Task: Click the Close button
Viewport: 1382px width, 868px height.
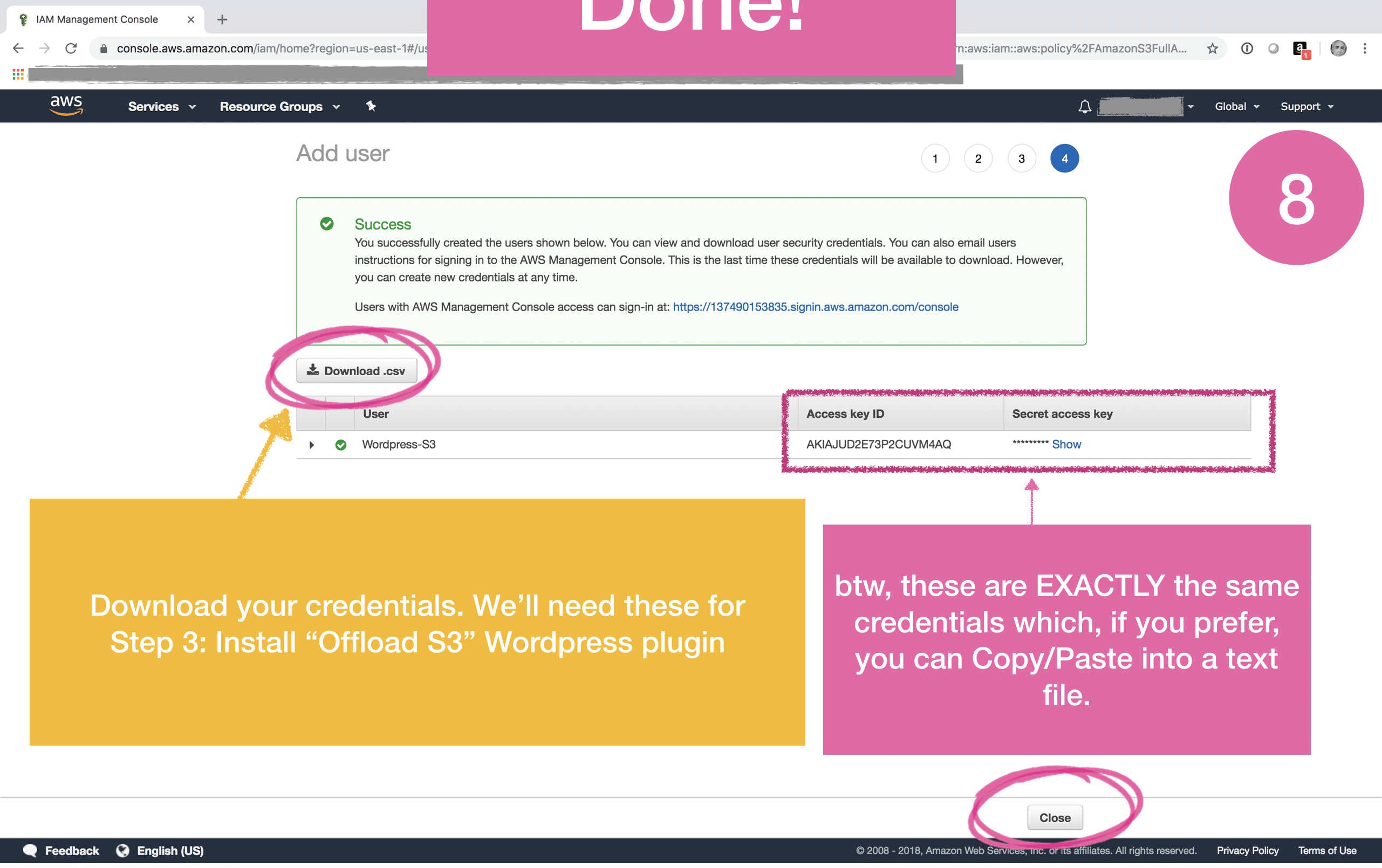Action: tap(1054, 817)
